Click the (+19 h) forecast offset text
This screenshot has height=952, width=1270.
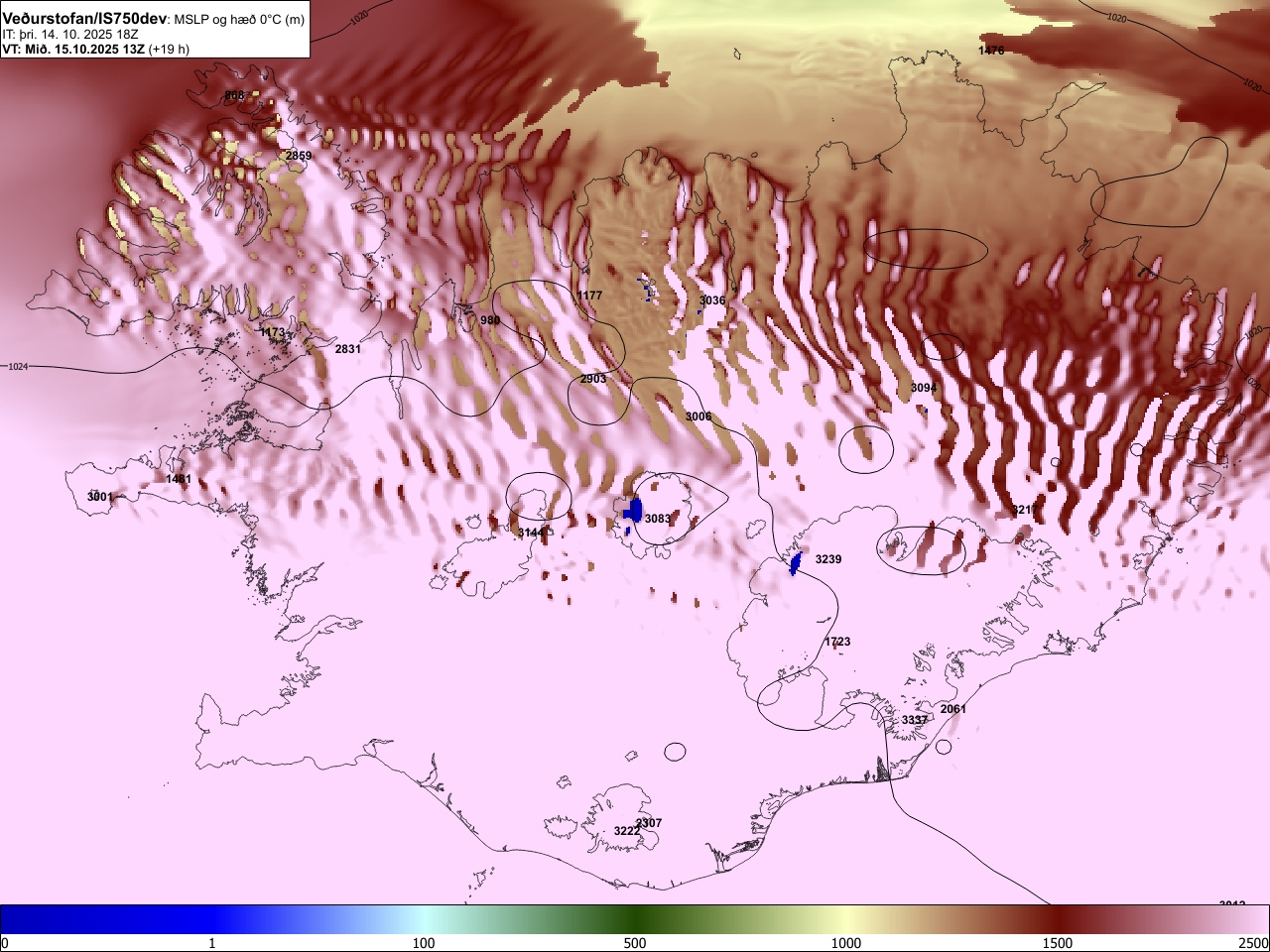coord(169,48)
